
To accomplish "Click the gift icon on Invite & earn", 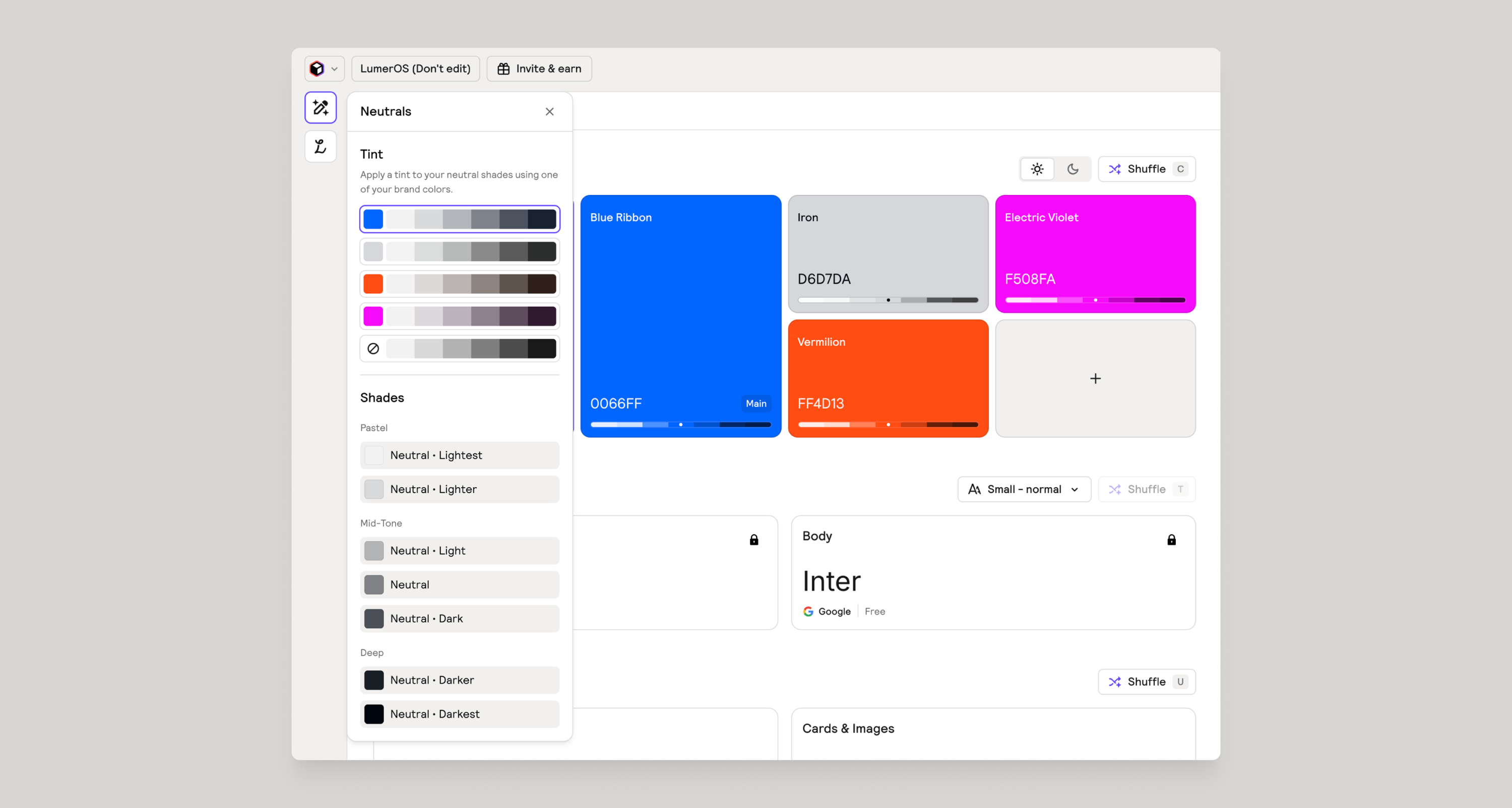I will pyautogui.click(x=503, y=69).
